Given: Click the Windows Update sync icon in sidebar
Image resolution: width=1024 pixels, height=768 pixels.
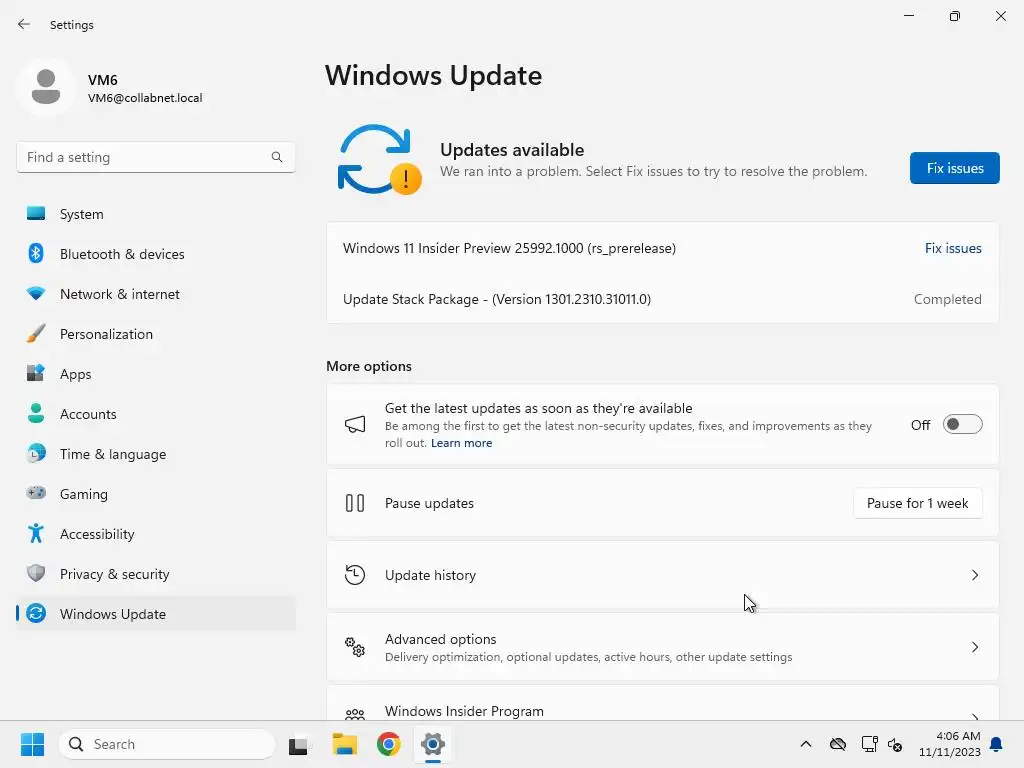Looking at the screenshot, I should 36,613.
